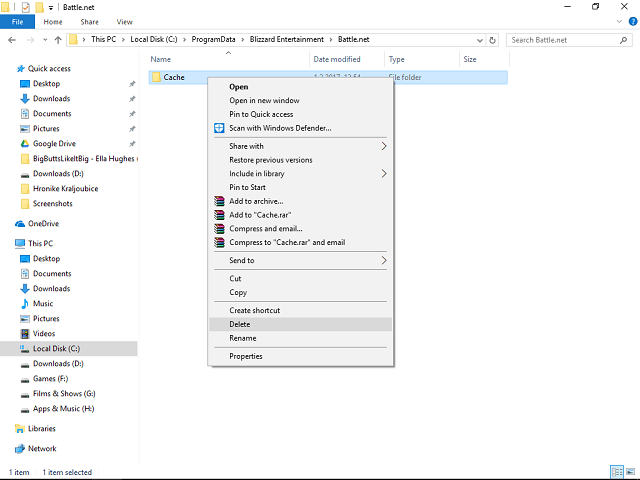The image size is (640, 480).
Task: Choose Open in the context menu
Action: pyautogui.click(x=300, y=87)
